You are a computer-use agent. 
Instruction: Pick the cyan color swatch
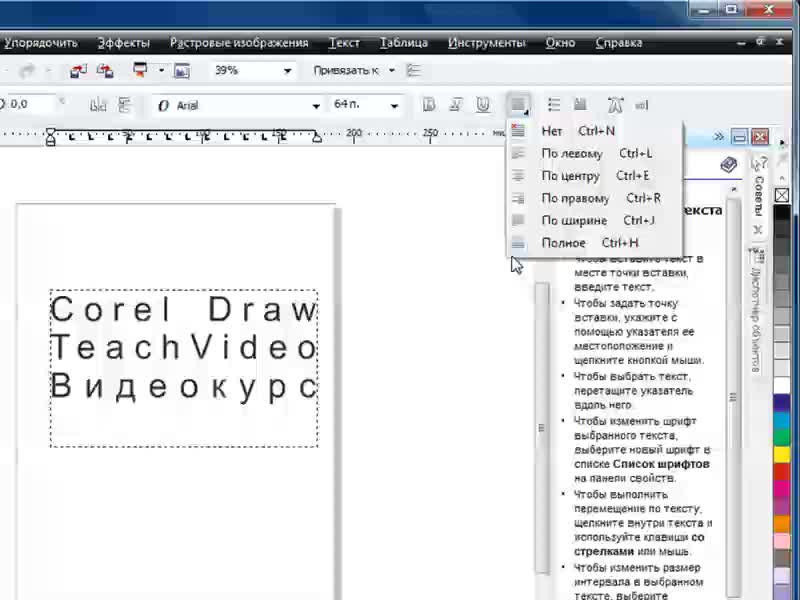pyautogui.click(x=782, y=420)
